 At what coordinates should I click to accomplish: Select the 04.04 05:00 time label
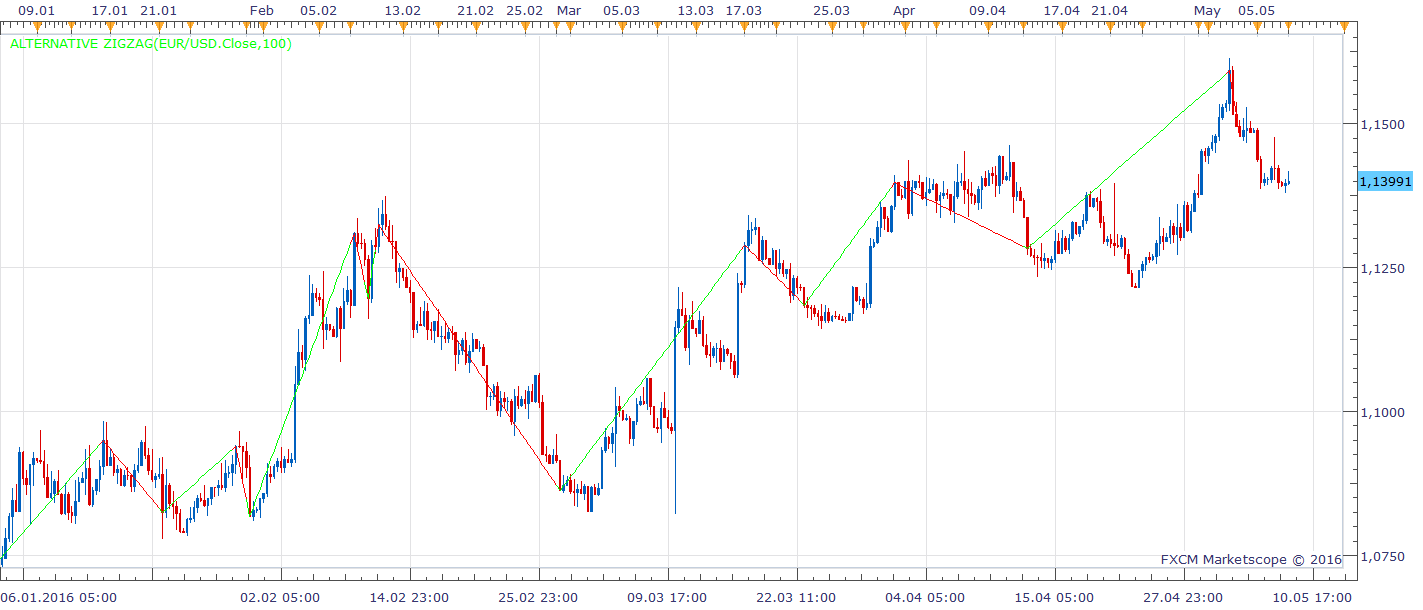[926, 597]
